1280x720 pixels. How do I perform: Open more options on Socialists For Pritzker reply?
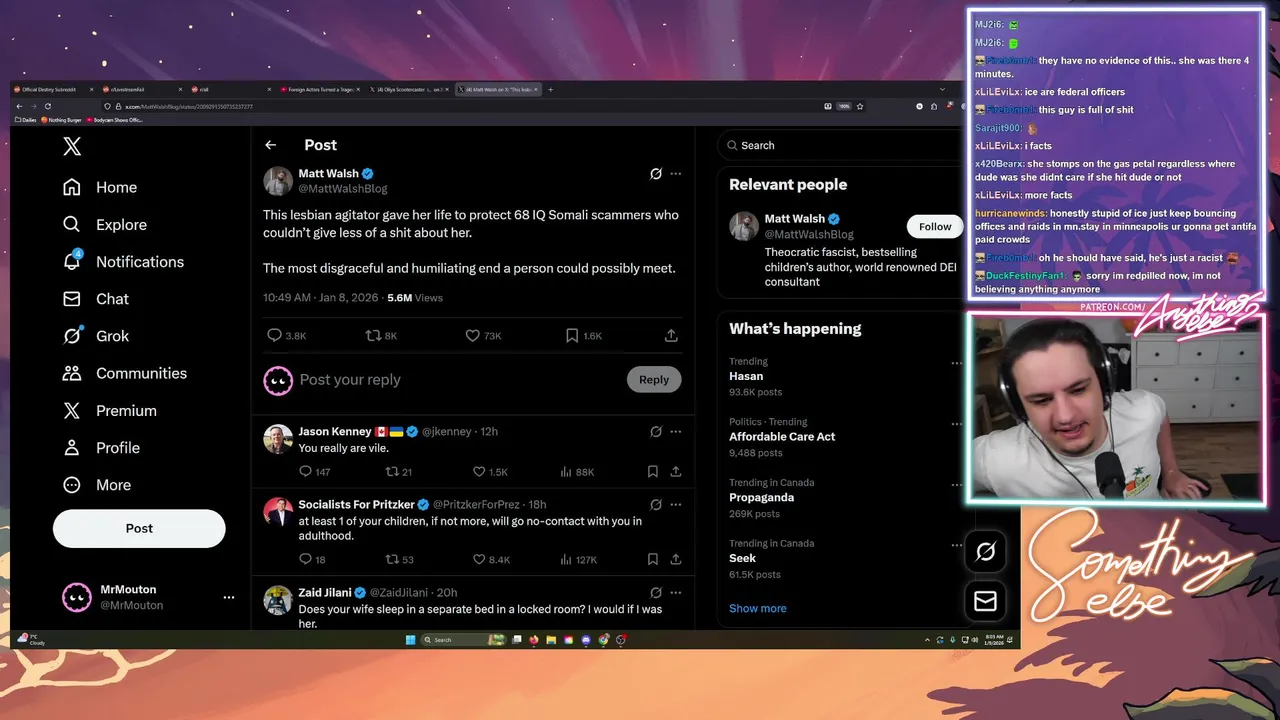point(676,505)
